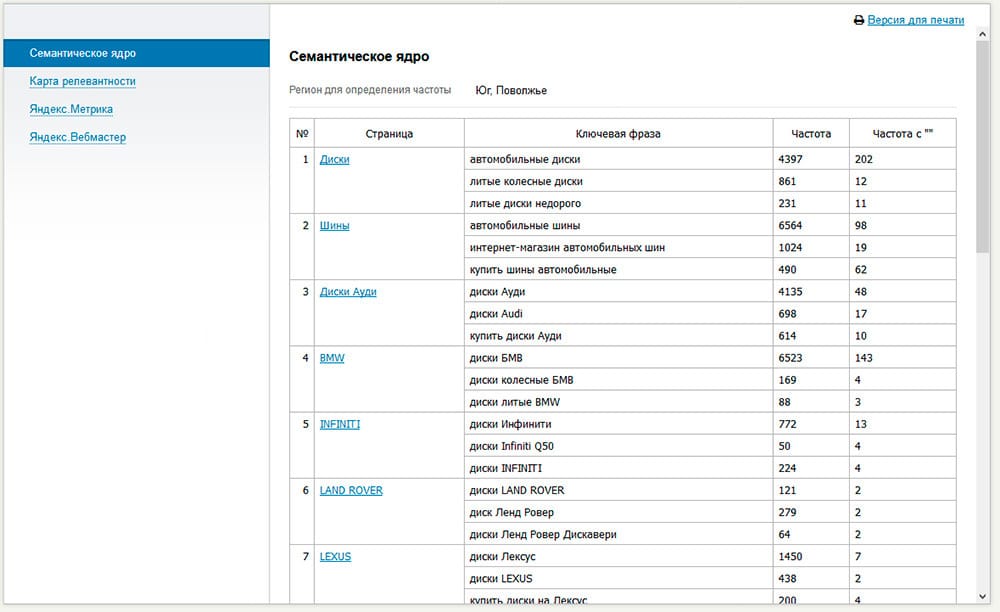
Task: Select Семантическое ядро in the sidebar
Action: (83, 53)
